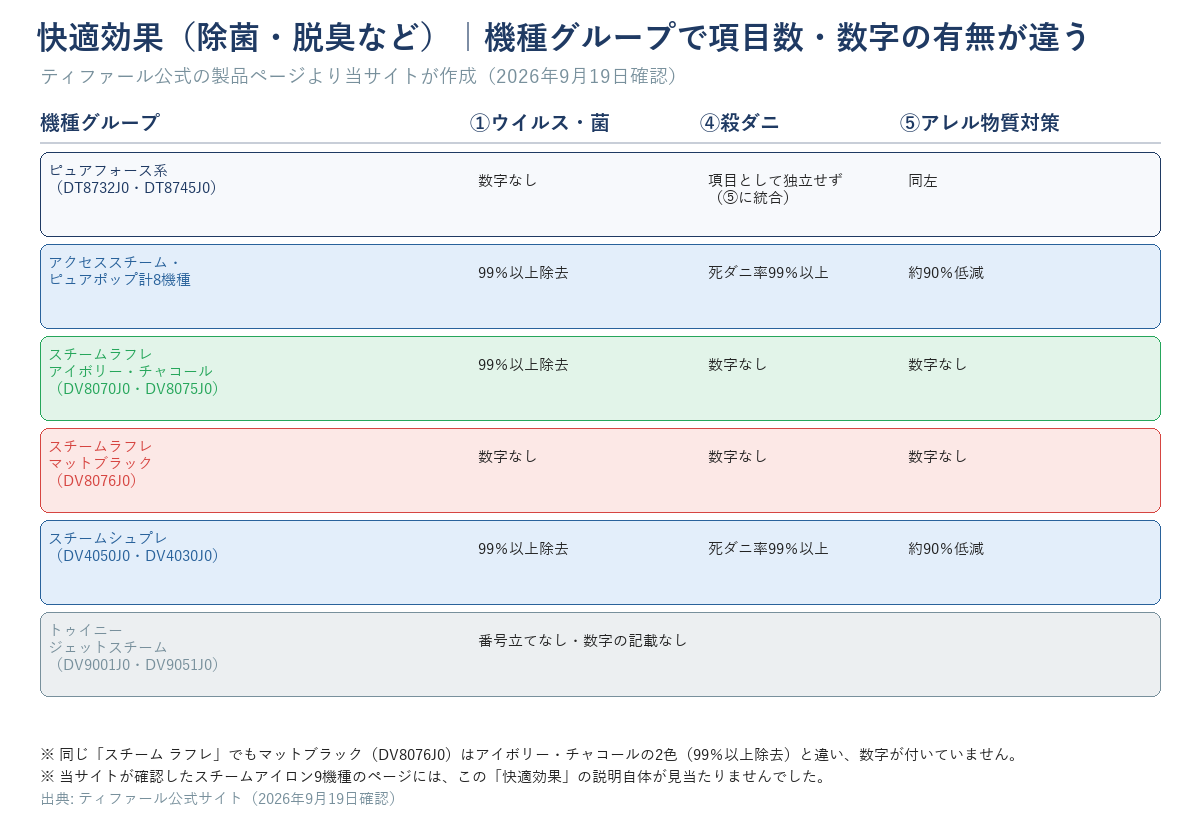Select the "④殺ダニ" column header
1200x830 pixels.
coord(740,123)
